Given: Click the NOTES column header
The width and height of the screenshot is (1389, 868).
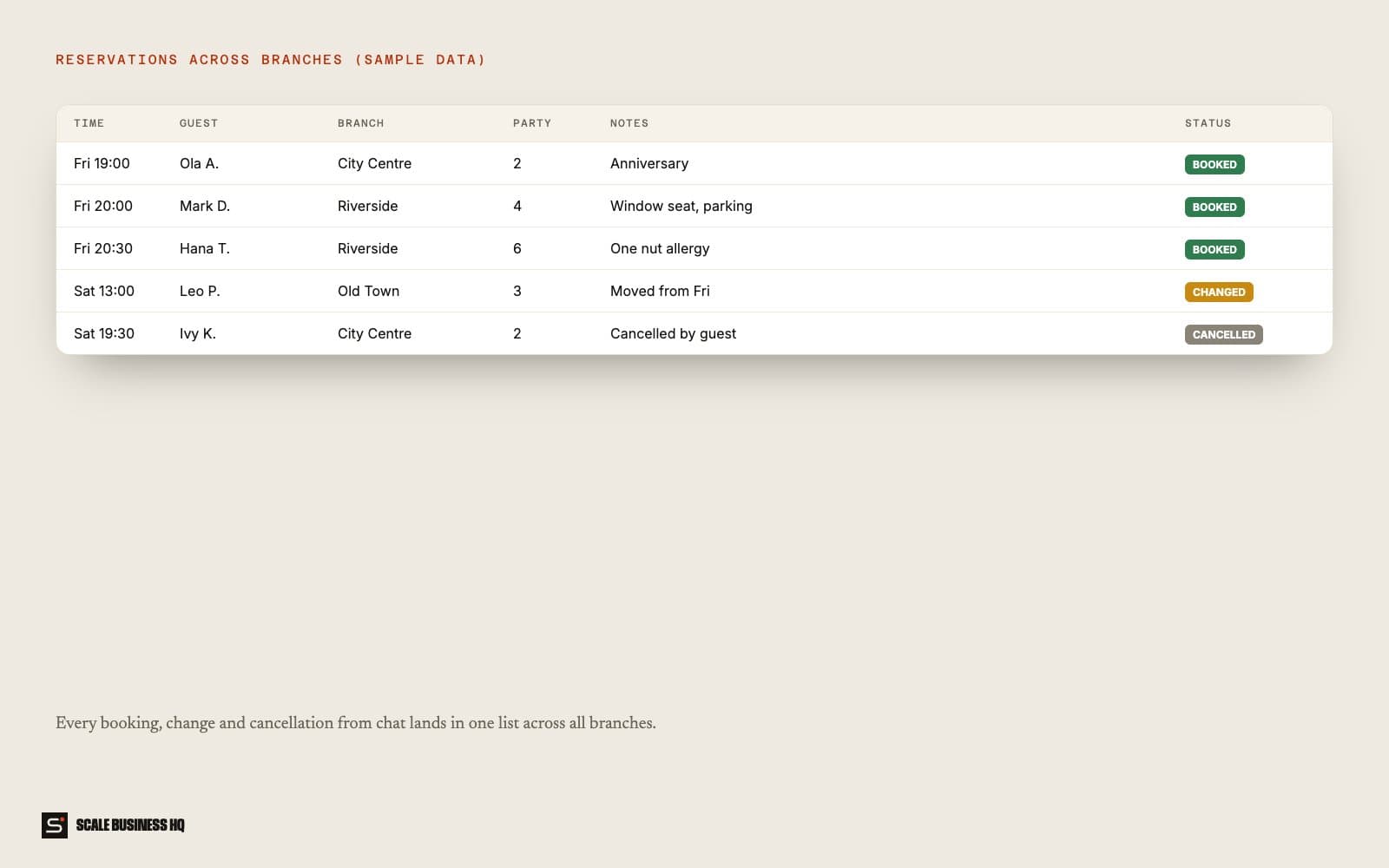Looking at the screenshot, I should click(x=629, y=123).
